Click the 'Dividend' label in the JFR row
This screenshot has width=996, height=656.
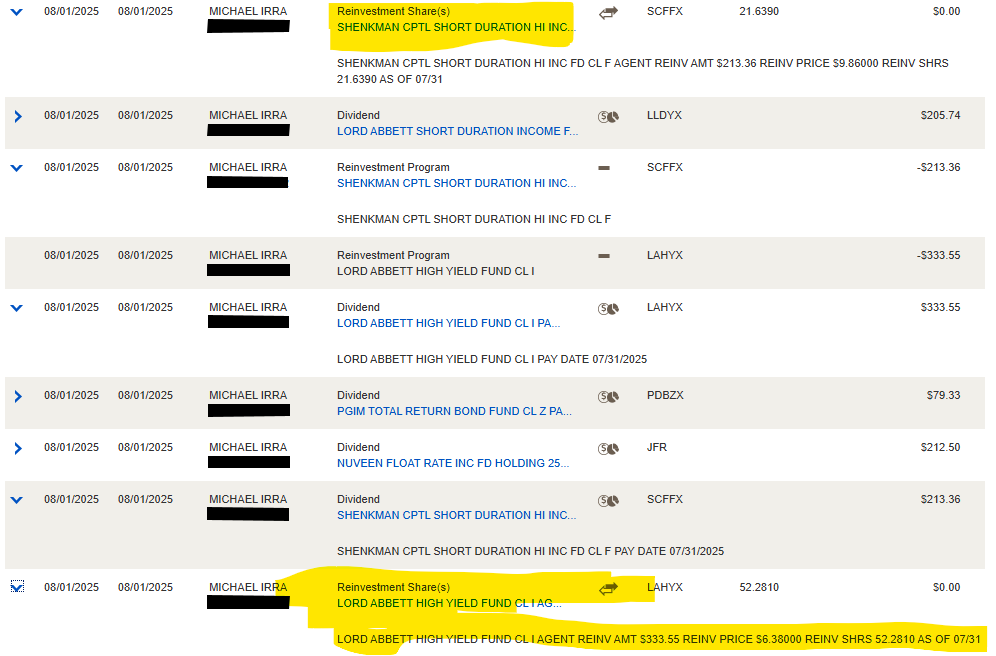pyautogui.click(x=358, y=448)
